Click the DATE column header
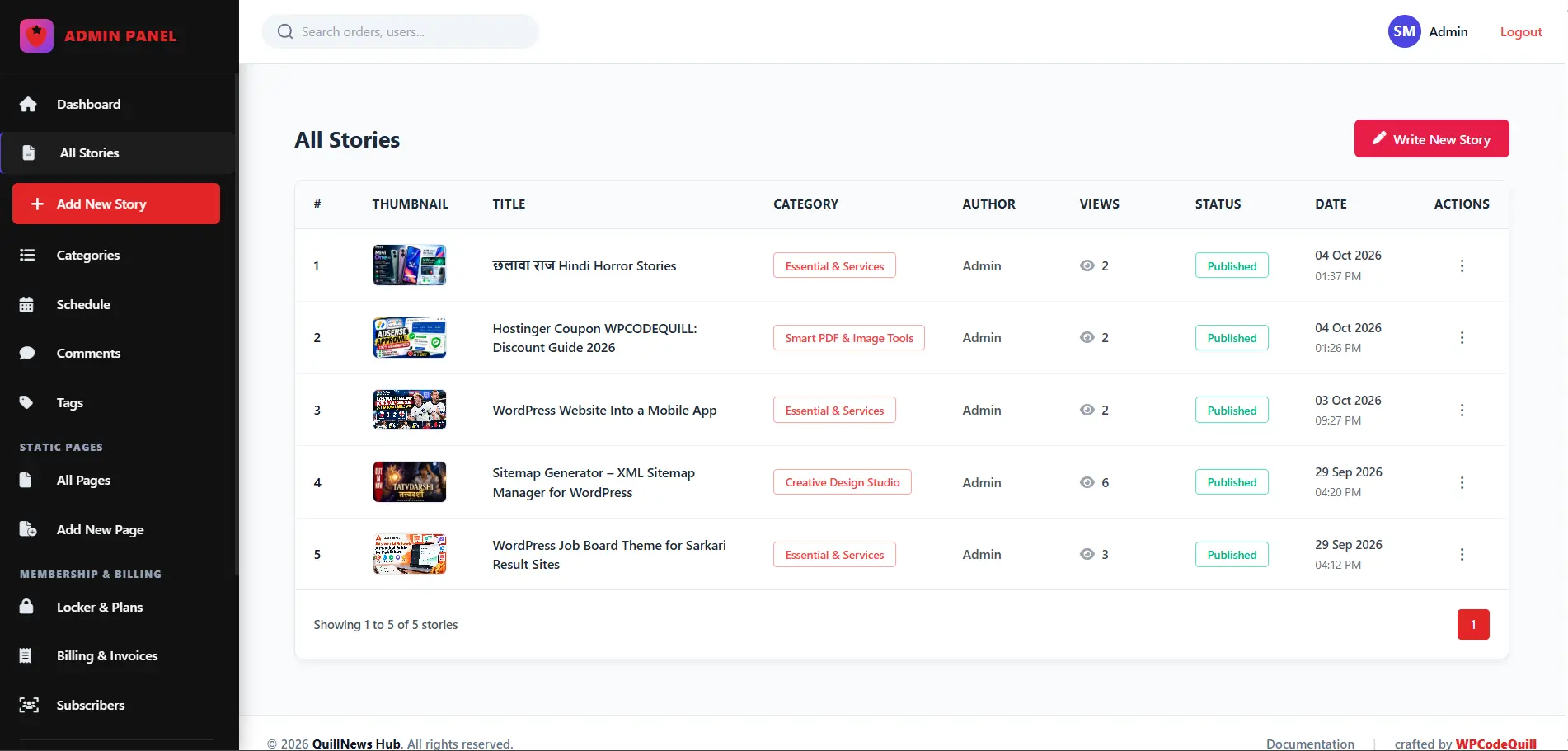 1331,204
